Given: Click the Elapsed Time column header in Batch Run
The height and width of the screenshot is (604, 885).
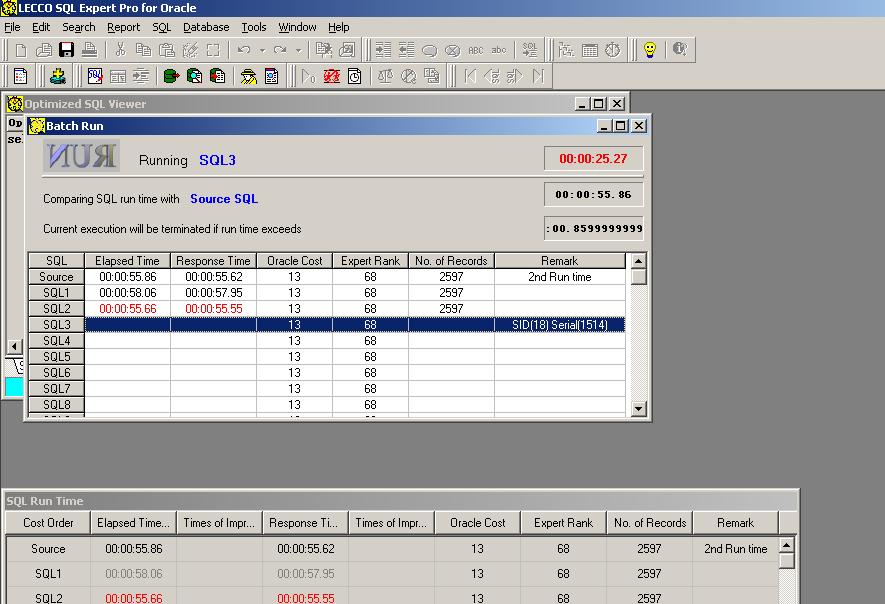Looking at the screenshot, I should click(128, 261).
